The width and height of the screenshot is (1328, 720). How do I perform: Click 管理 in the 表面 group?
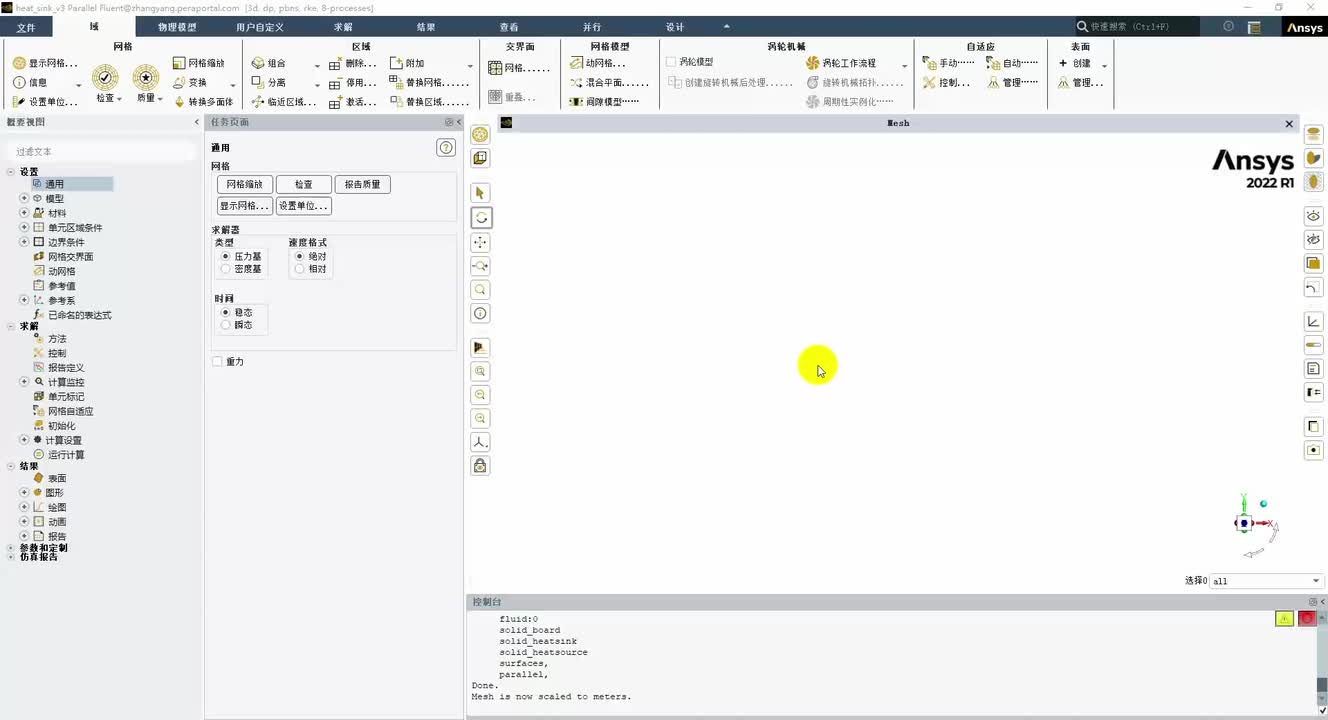coord(1080,82)
